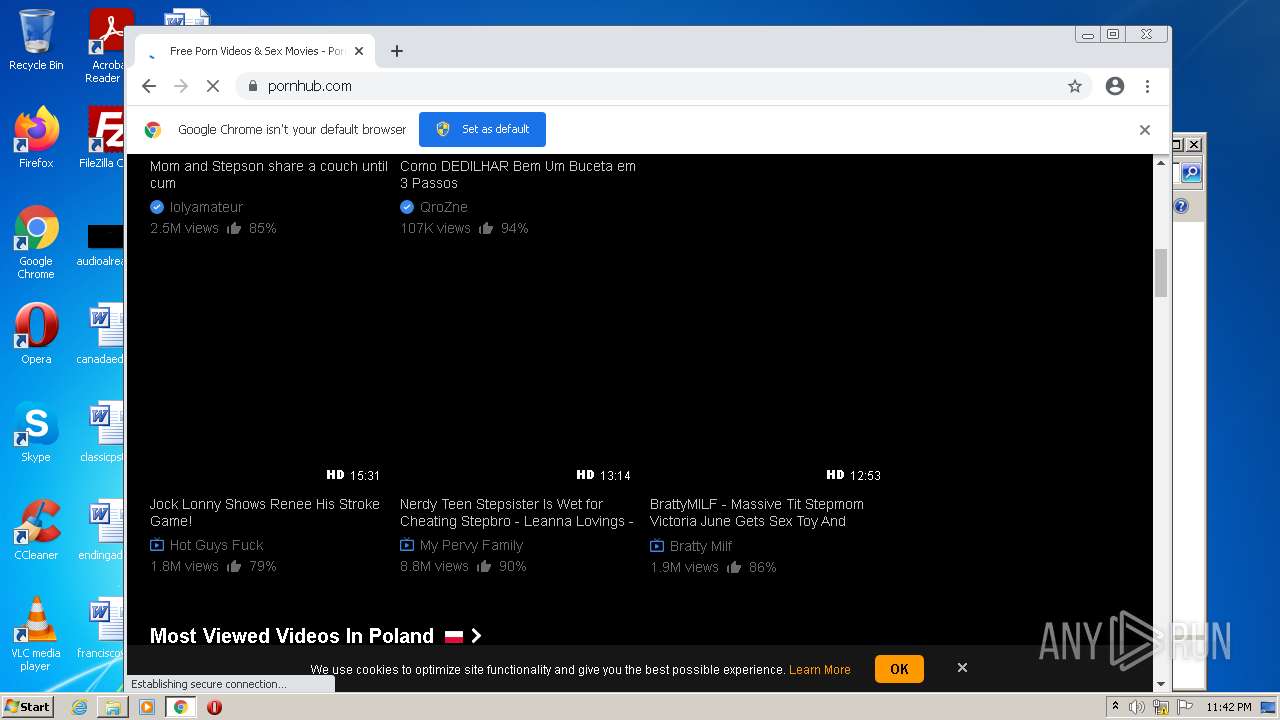Viewport: 1280px width, 720px height.
Task: Click the Set as default button
Action: [x=482, y=129]
